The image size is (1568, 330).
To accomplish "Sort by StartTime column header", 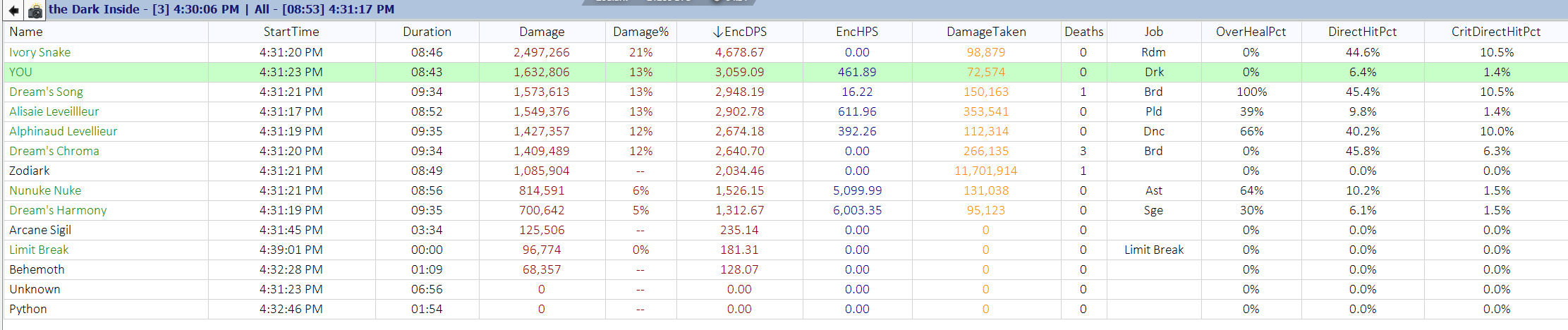I will pos(291,32).
